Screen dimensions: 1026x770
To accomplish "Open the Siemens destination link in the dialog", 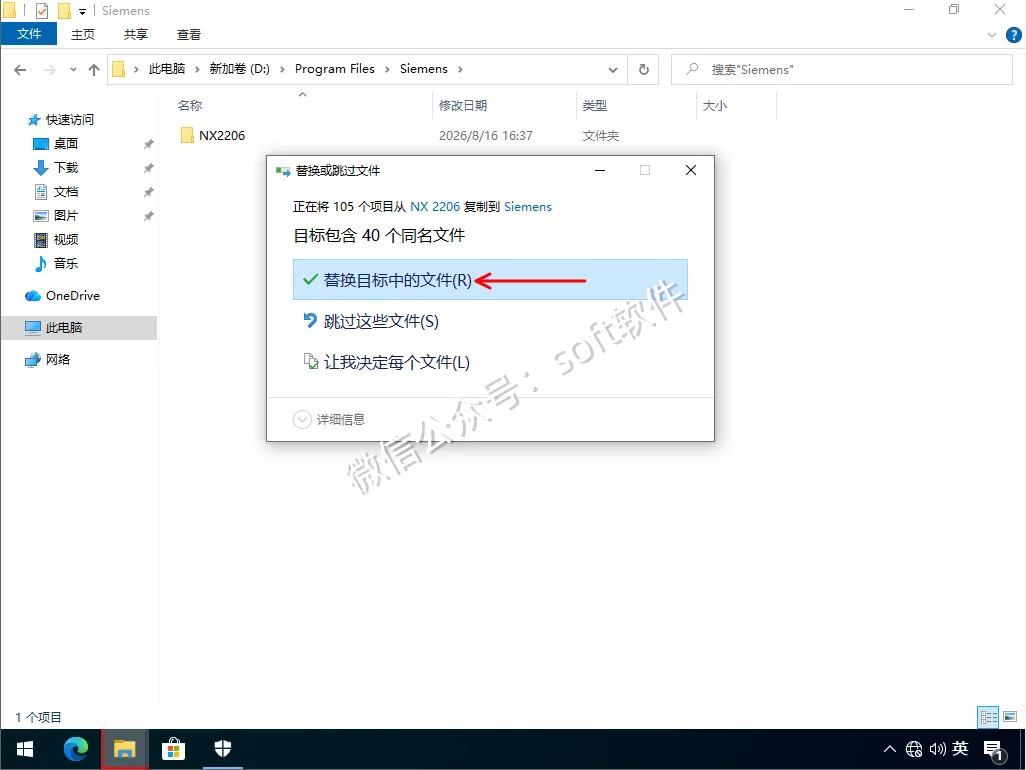I will pos(528,207).
